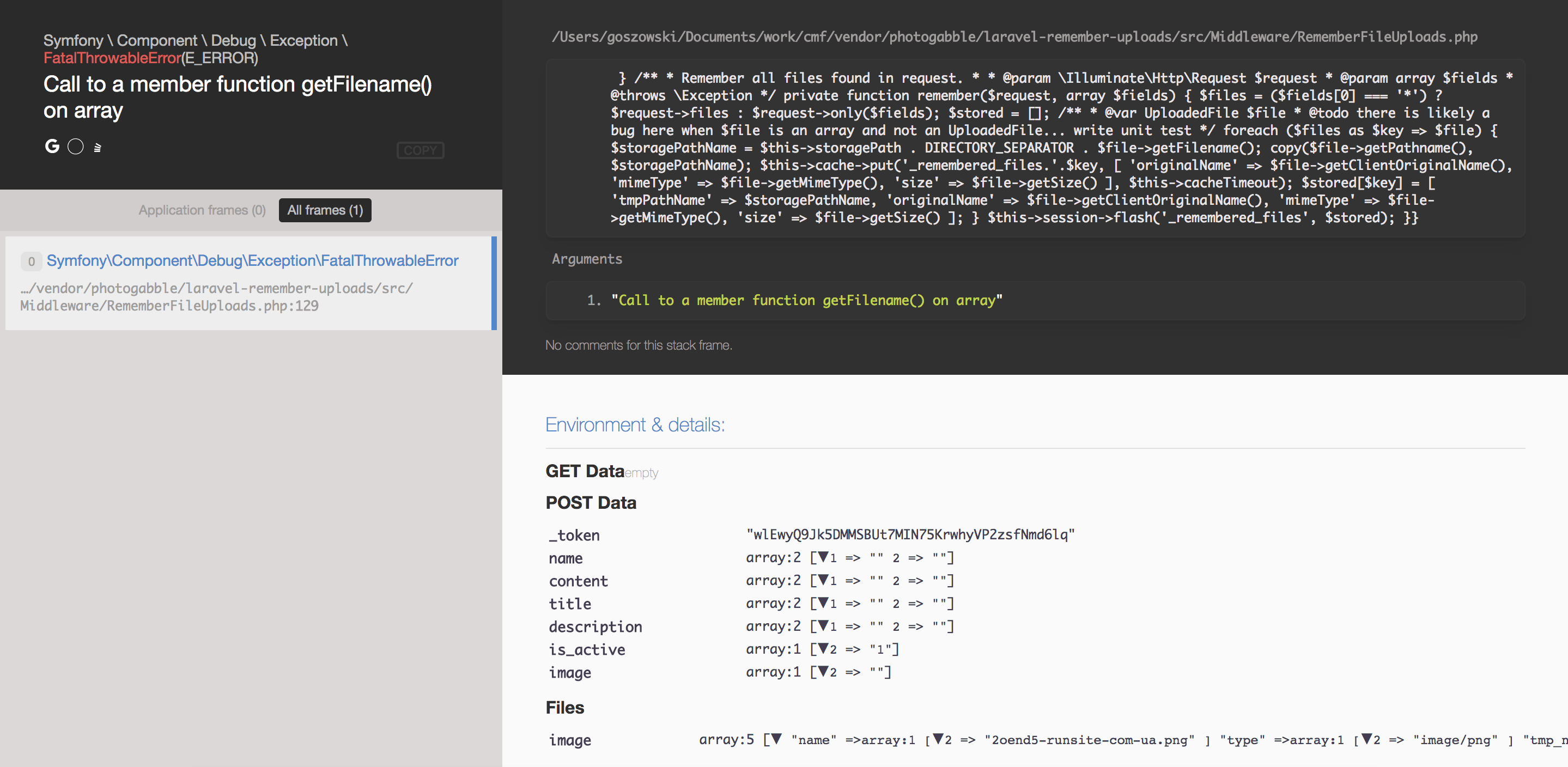The width and height of the screenshot is (1568, 767).
Task: Click the description key label
Action: pyautogui.click(x=595, y=626)
